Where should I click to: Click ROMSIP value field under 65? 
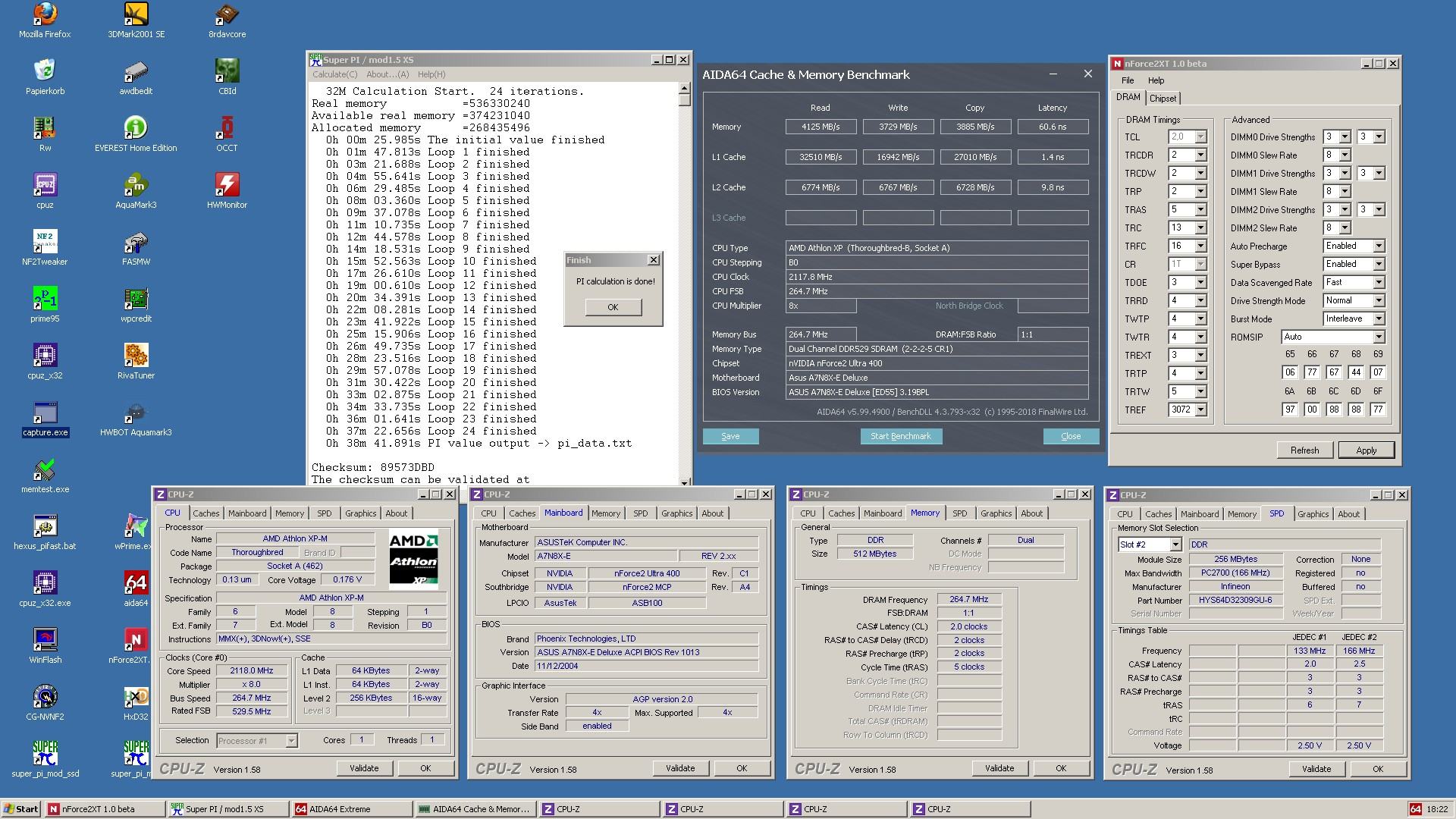(x=1290, y=372)
